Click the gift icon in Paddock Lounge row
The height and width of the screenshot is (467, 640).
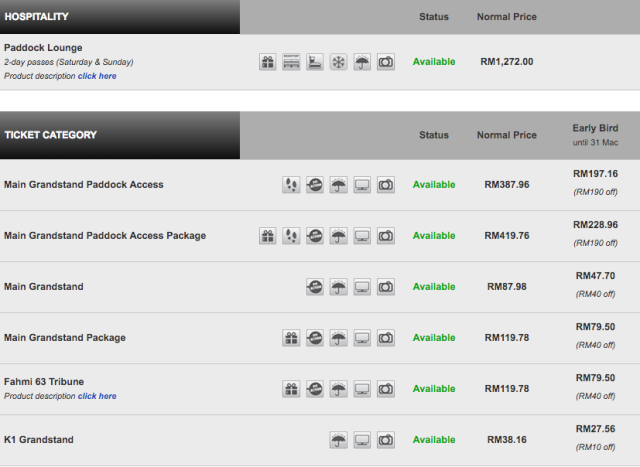point(268,62)
